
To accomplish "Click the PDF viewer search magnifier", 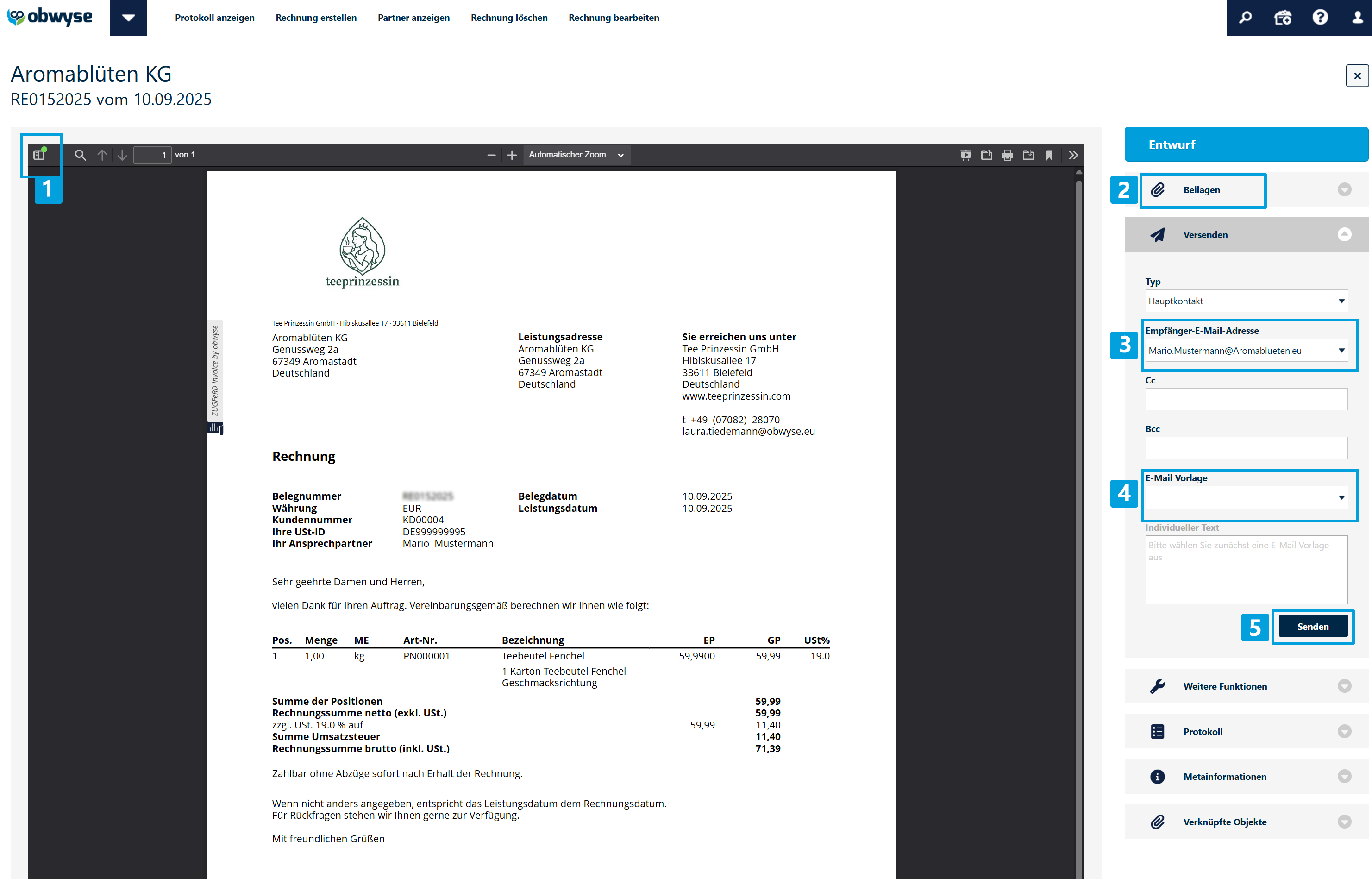I will point(80,155).
